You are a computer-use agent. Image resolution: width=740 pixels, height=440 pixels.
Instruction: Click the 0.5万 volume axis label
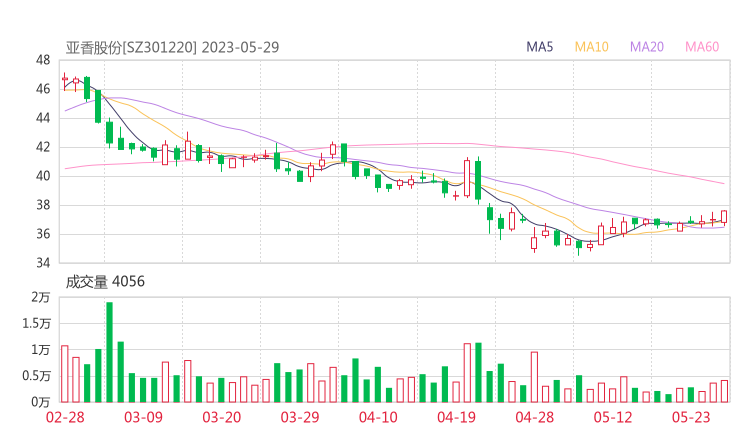36,376
